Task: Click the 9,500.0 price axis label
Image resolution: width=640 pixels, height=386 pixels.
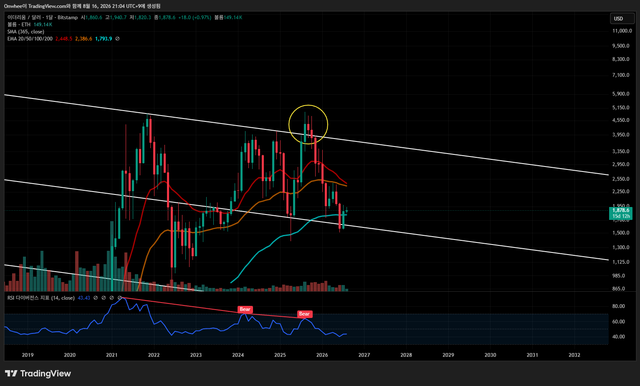Action: (621, 46)
